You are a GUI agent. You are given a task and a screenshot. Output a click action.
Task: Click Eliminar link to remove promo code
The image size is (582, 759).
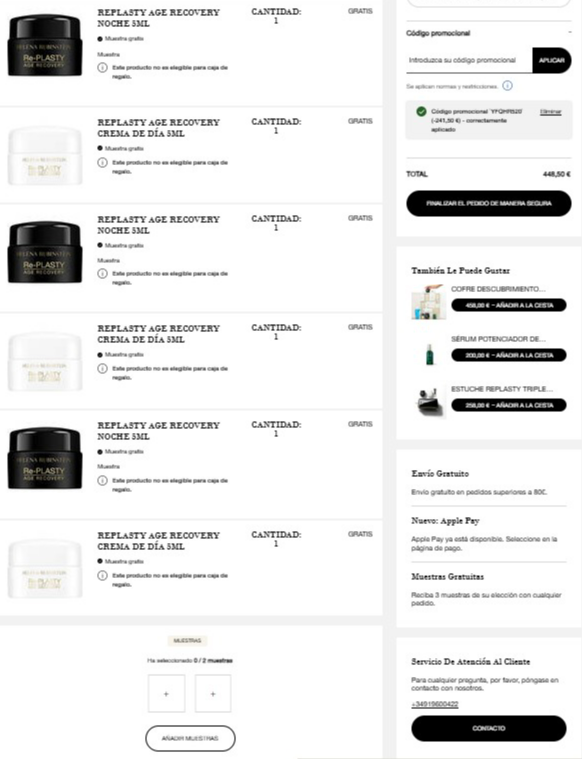(551, 112)
